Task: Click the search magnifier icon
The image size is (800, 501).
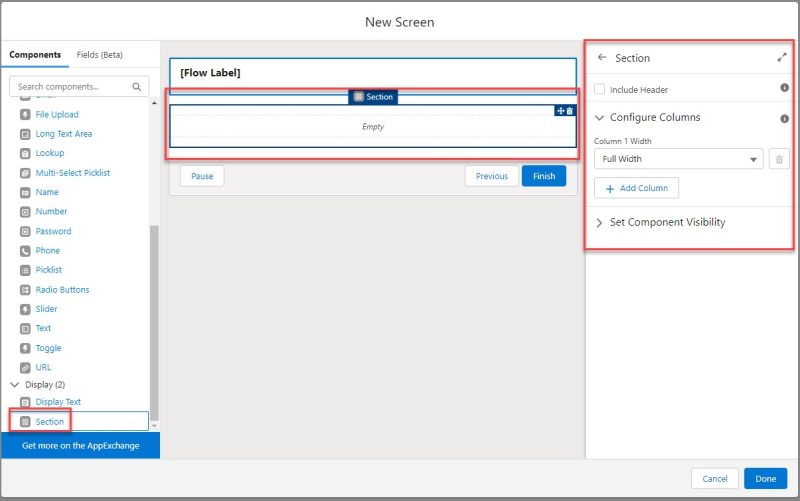Action: pyautogui.click(x=137, y=87)
